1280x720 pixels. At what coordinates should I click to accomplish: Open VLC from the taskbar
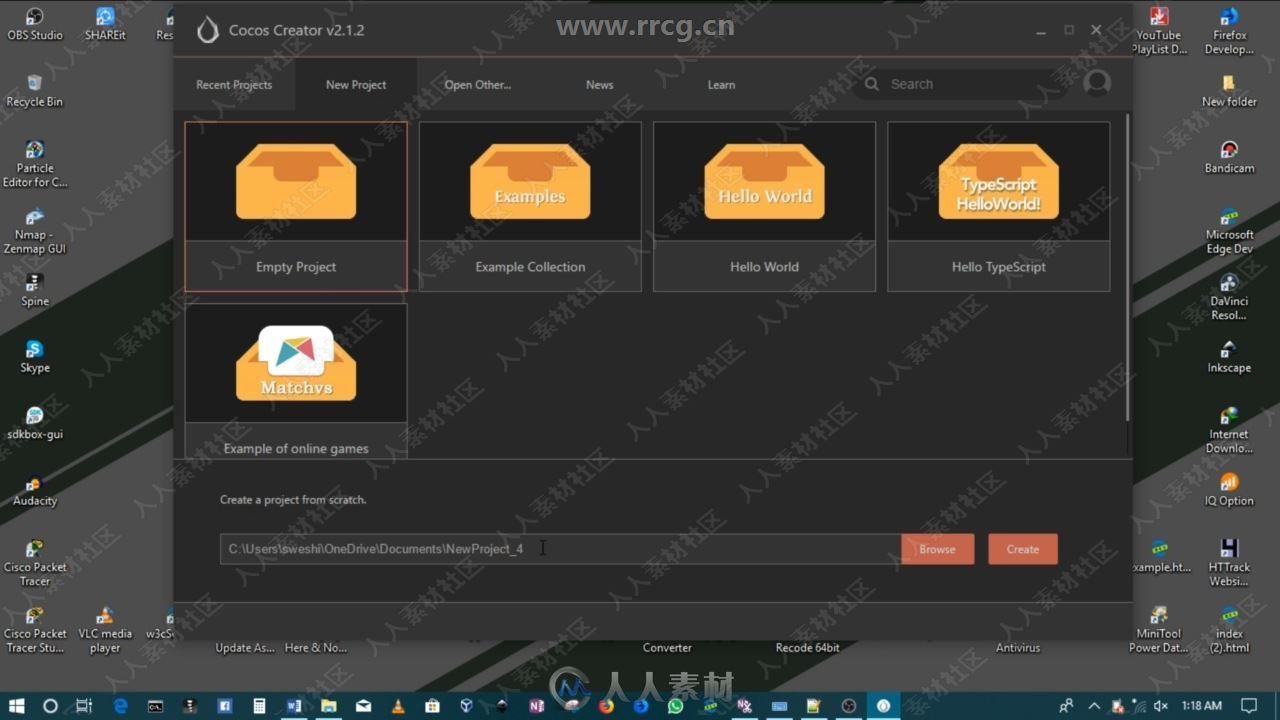(397, 705)
